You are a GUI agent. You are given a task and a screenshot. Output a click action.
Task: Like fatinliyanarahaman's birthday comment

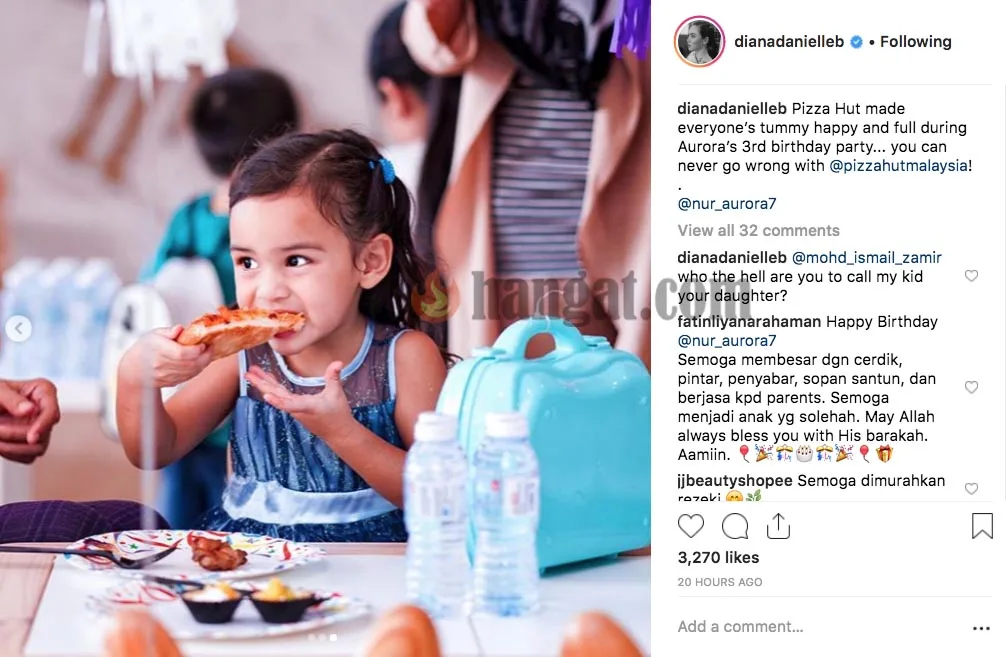coord(971,387)
